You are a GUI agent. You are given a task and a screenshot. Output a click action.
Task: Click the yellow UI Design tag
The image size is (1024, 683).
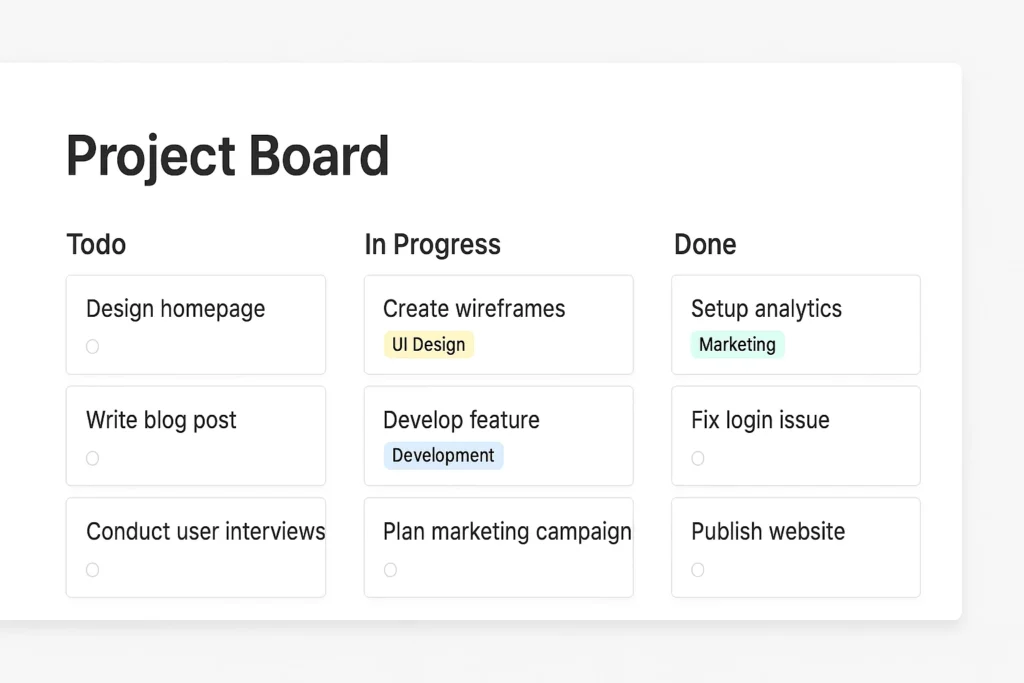pyautogui.click(x=429, y=345)
